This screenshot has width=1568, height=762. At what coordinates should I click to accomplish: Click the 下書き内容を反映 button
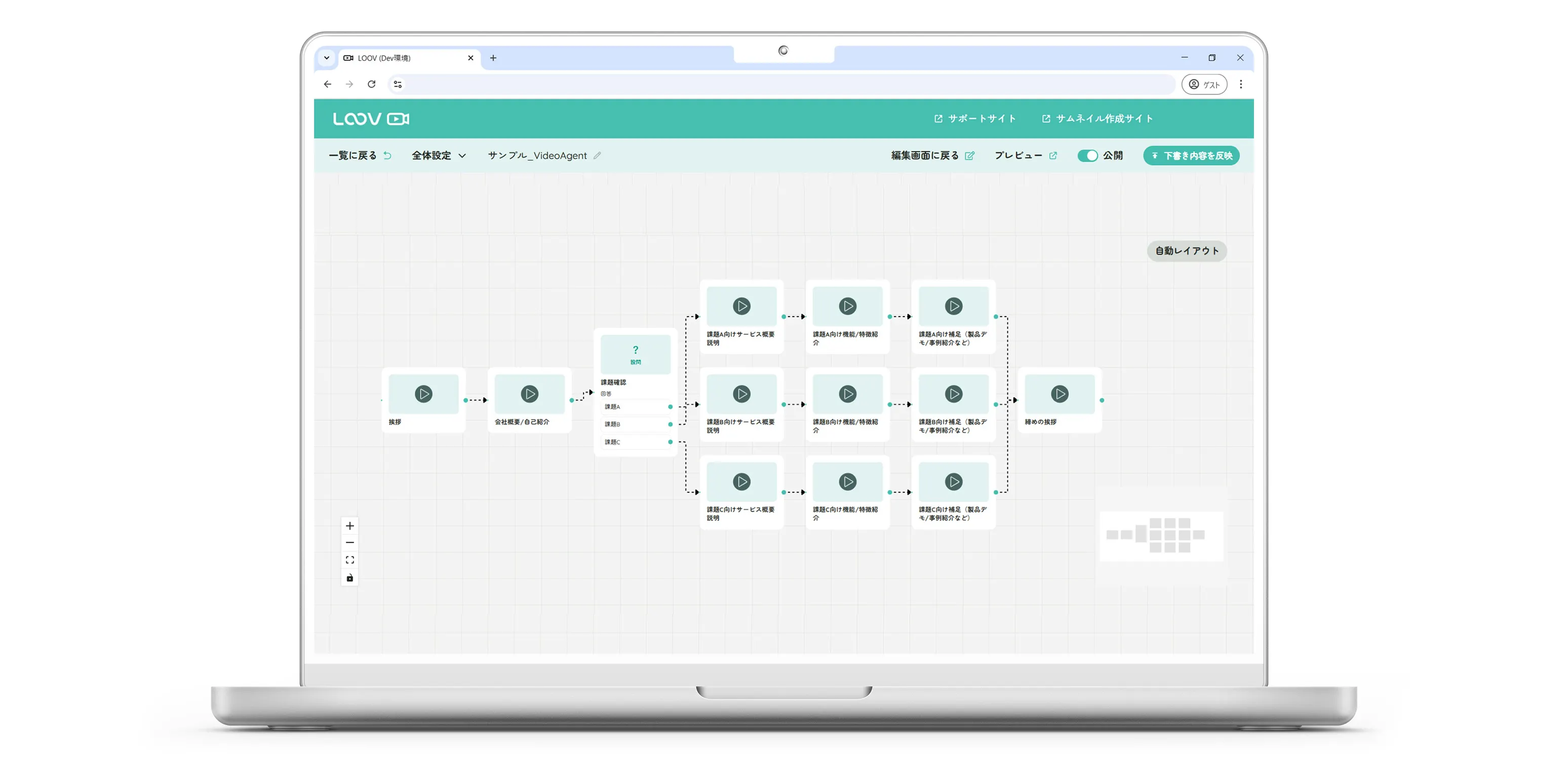pos(1191,156)
